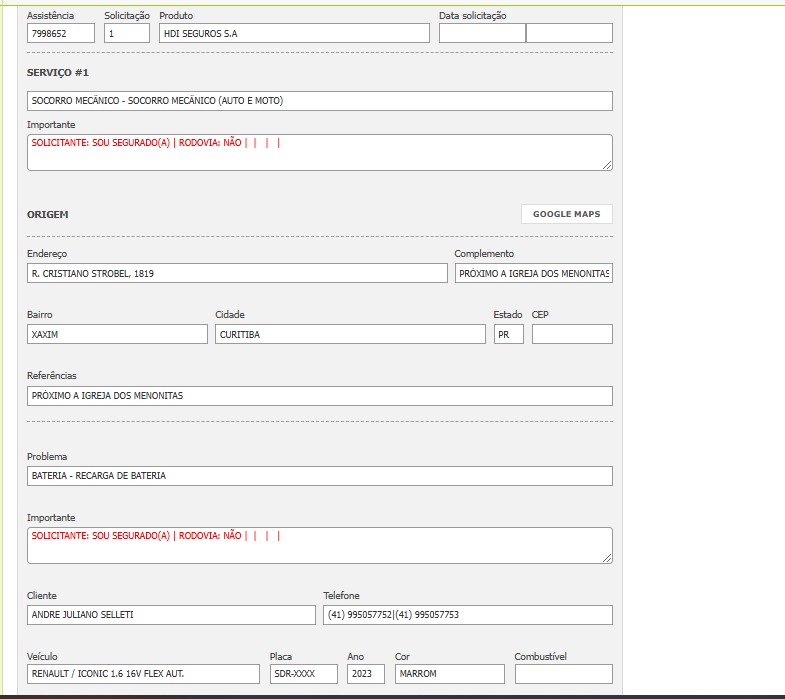Click the Complemento label
This screenshot has height=699, width=785.
pyautogui.click(x=484, y=254)
